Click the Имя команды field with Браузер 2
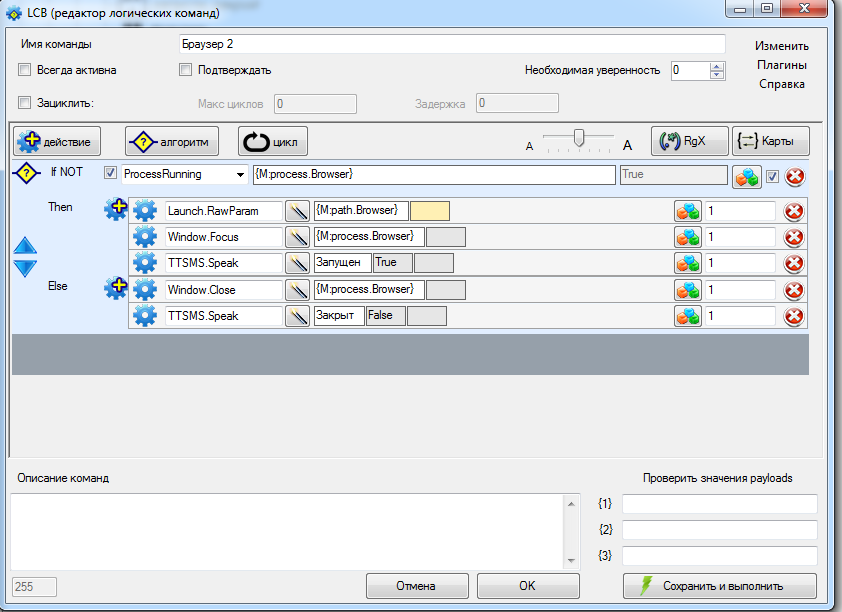The height and width of the screenshot is (612, 842). pos(452,44)
